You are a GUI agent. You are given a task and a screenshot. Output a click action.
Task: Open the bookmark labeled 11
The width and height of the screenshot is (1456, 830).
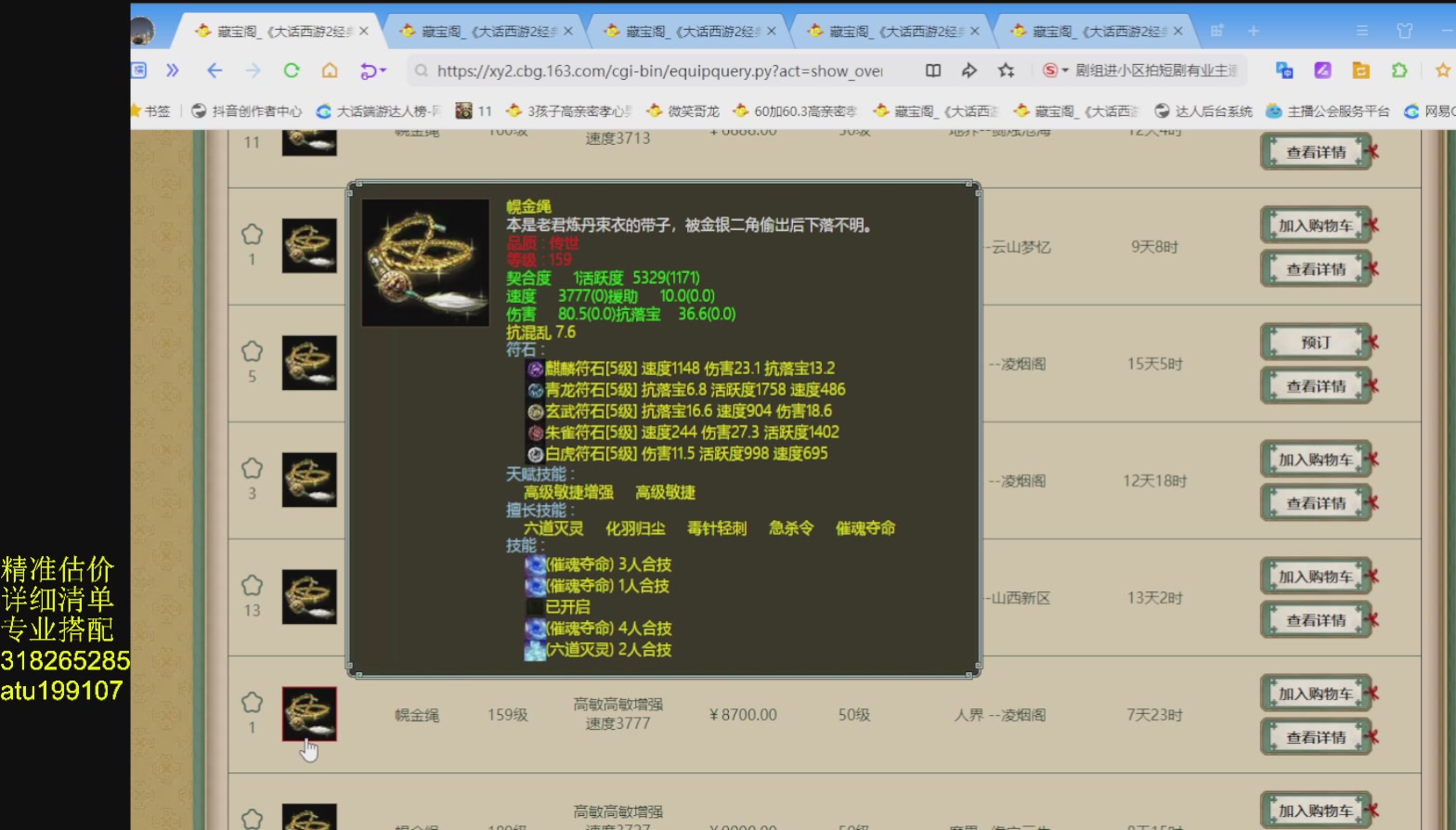(474, 111)
